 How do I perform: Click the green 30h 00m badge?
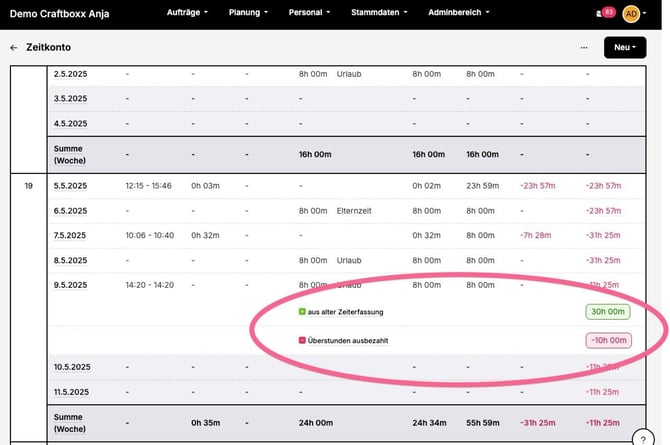(x=608, y=312)
